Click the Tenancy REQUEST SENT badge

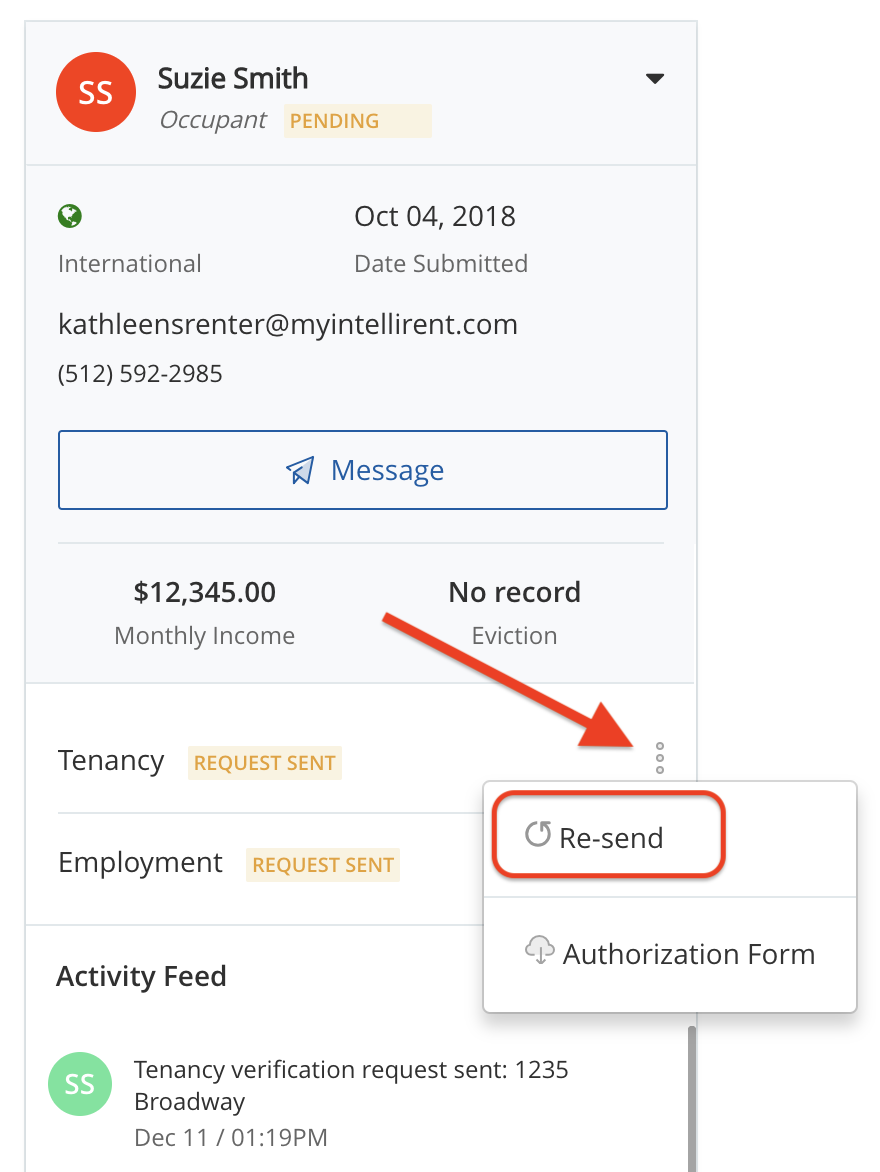(265, 763)
